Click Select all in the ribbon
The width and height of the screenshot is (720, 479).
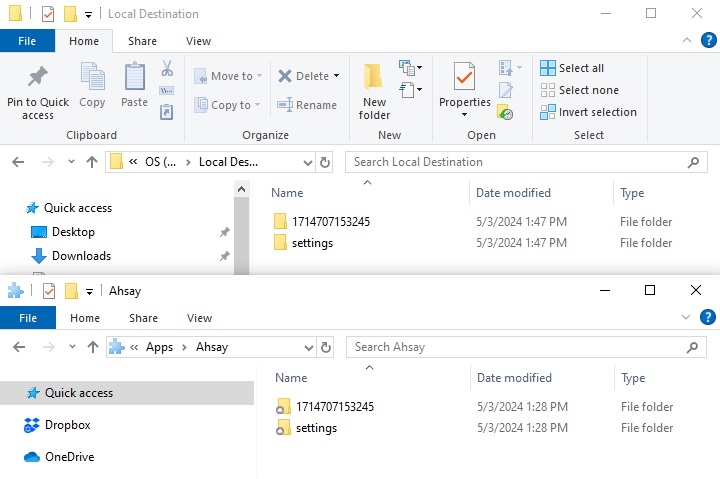click(572, 68)
